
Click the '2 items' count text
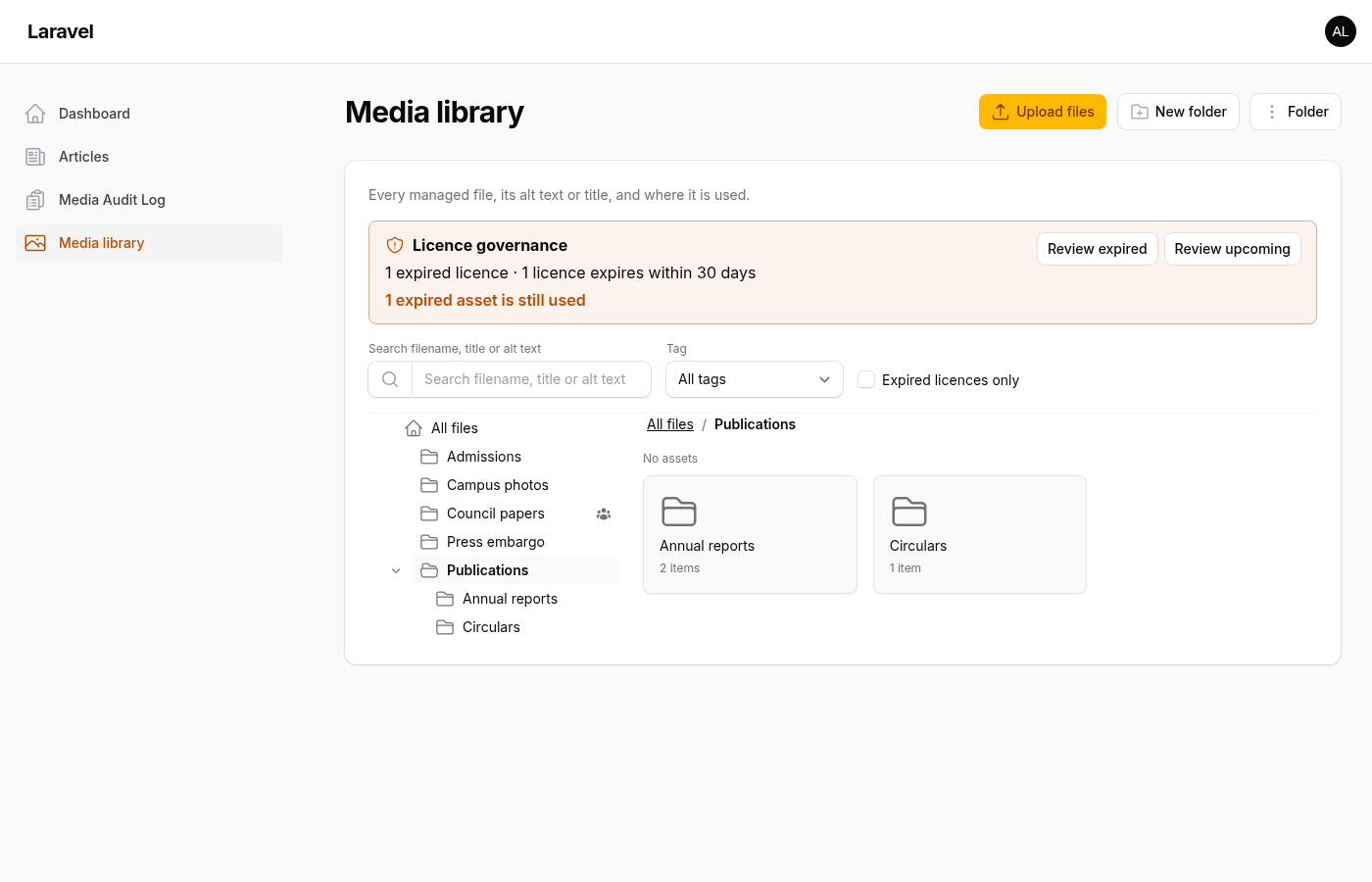[679, 568]
